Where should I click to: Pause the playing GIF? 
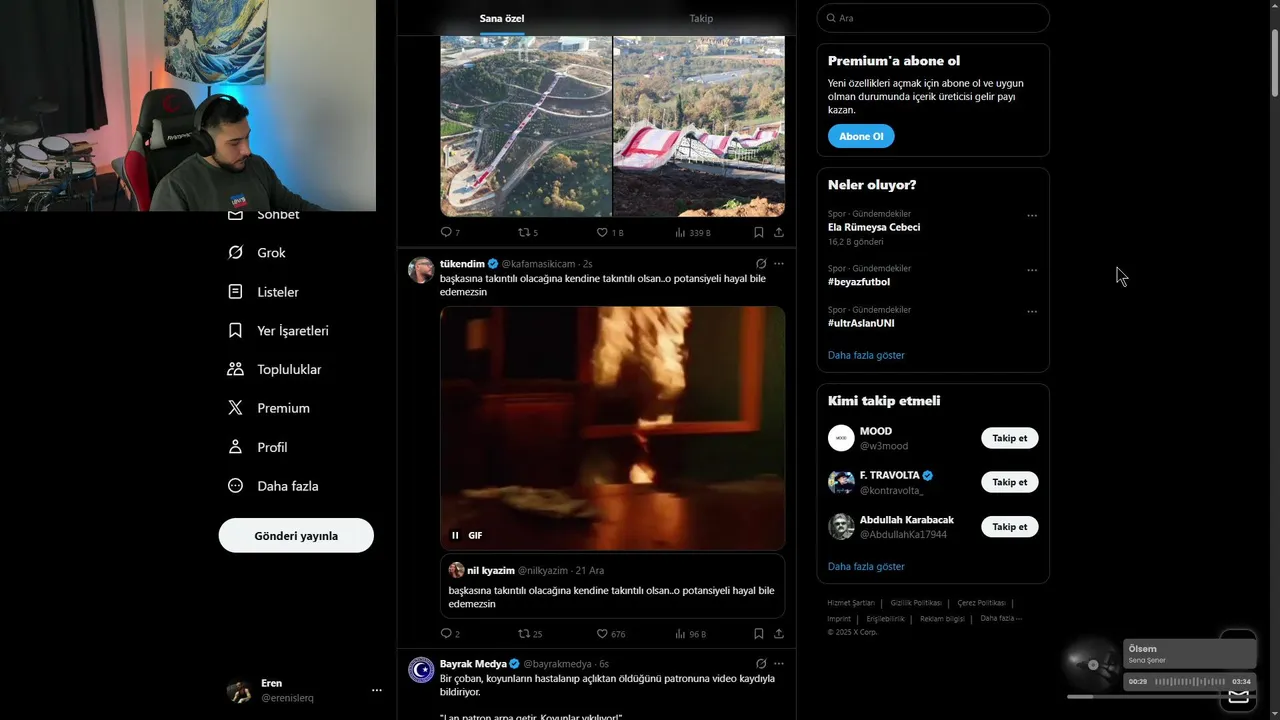[455, 535]
